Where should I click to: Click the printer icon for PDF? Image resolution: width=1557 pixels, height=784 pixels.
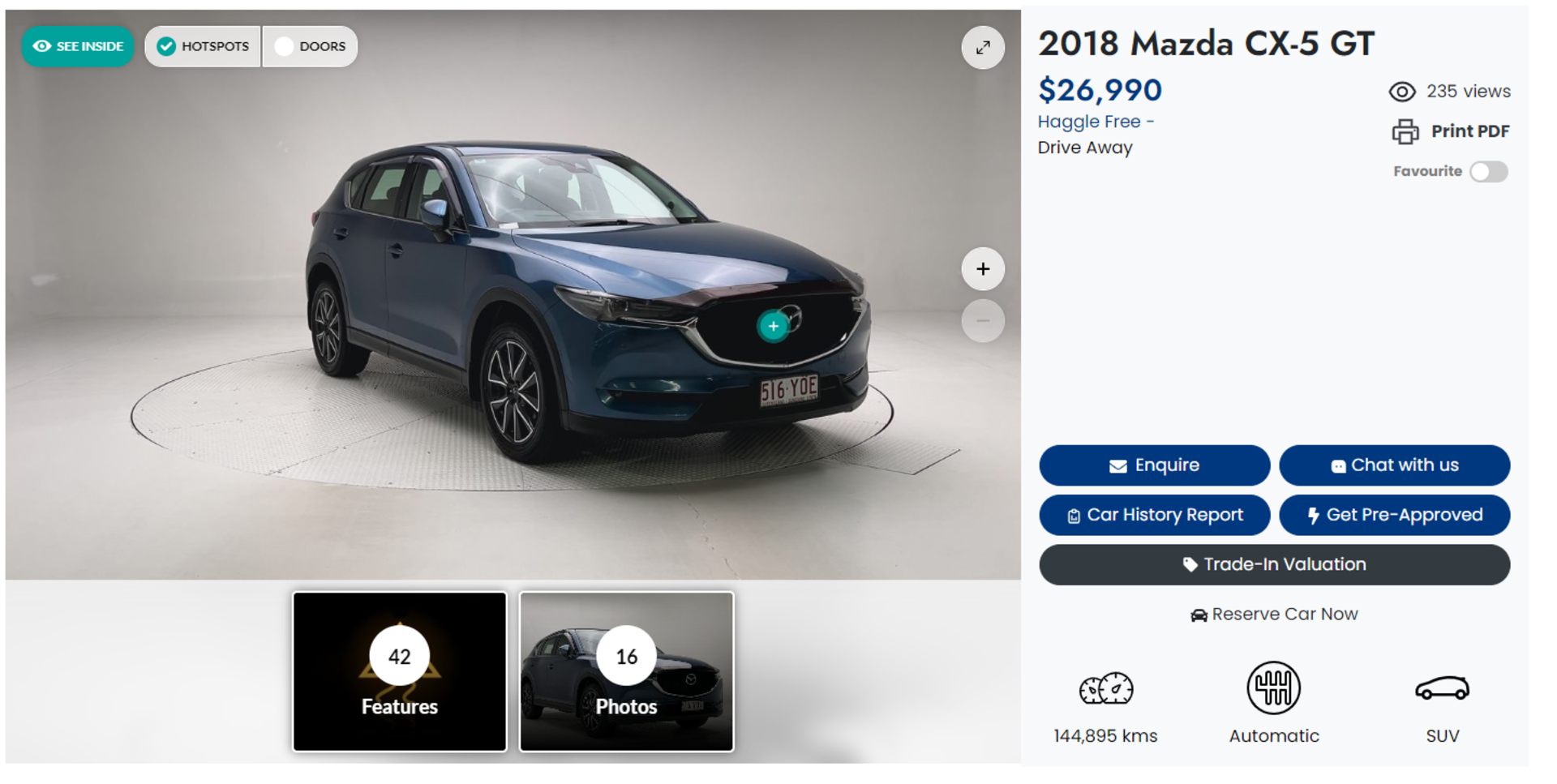tap(1405, 131)
